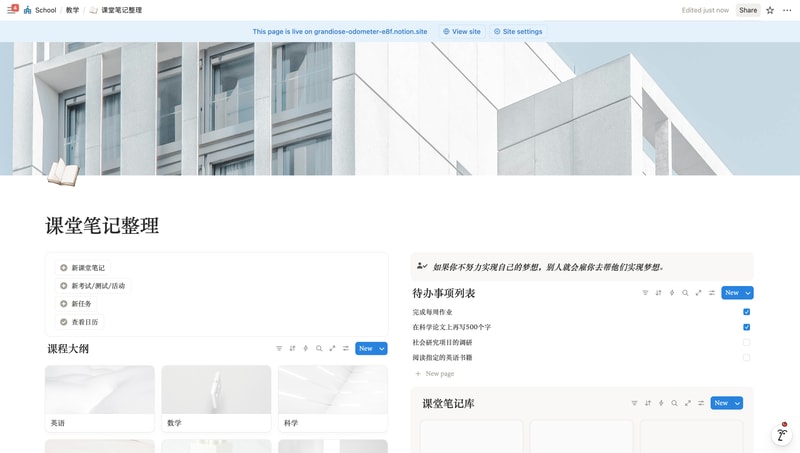Click the 待办事项列表 database title
800x453 pixels.
pos(443,293)
